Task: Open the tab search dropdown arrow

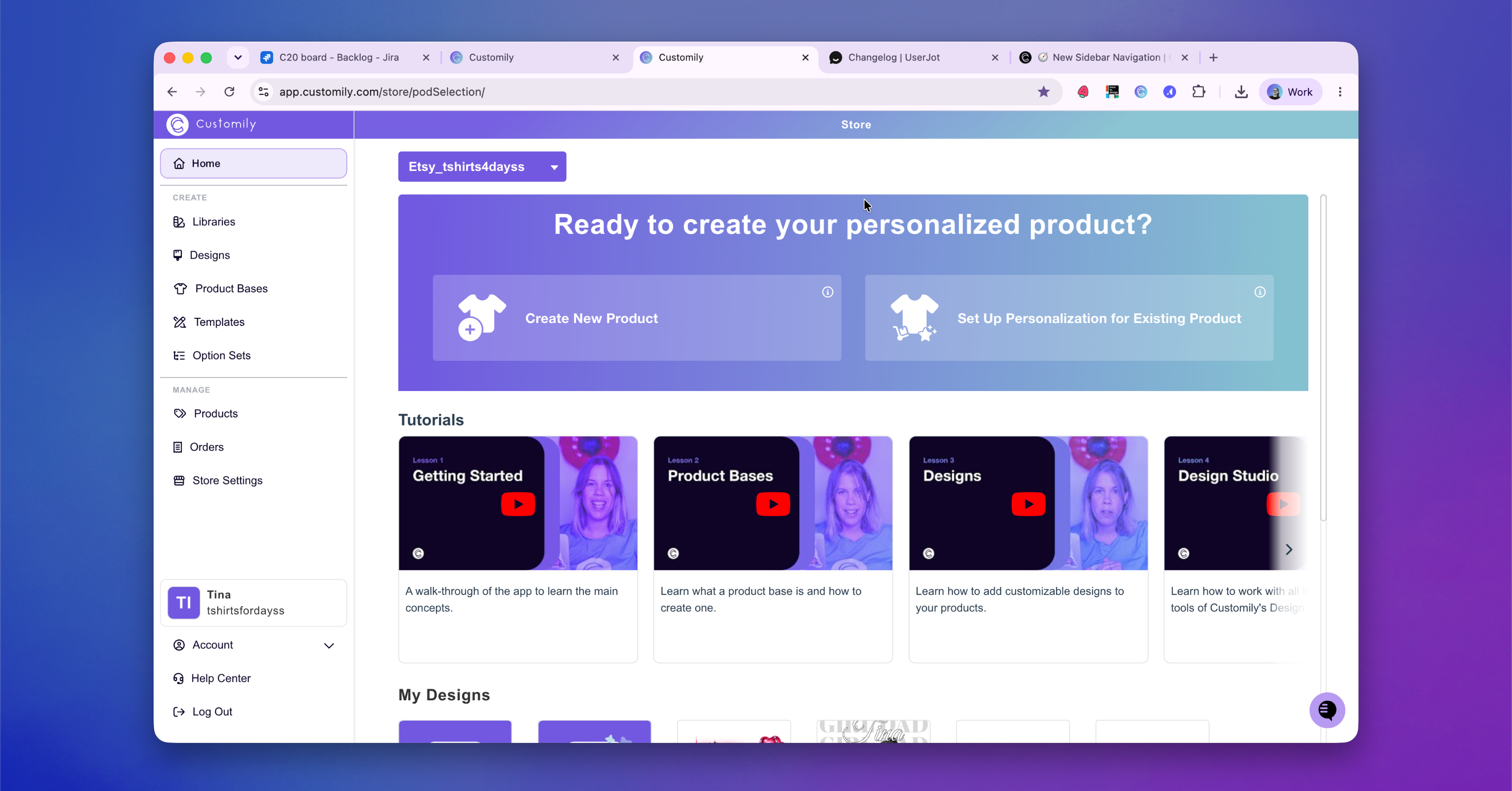Action: [x=238, y=58]
